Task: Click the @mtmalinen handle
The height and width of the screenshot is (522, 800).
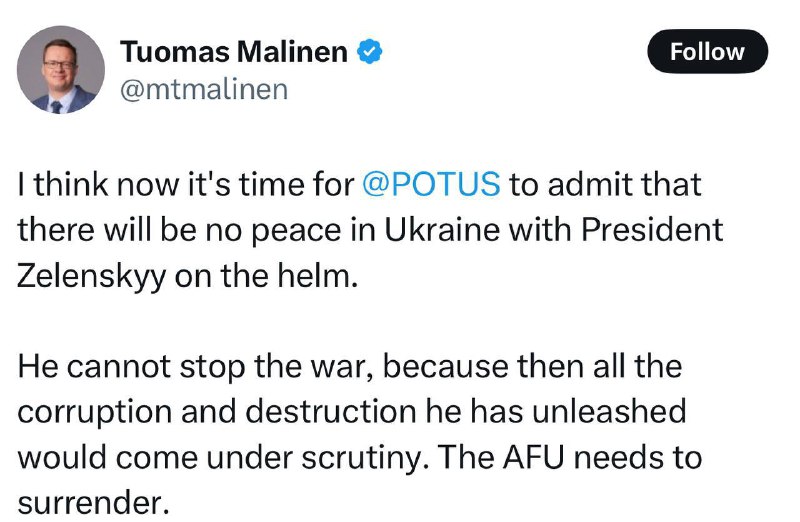Action: pos(204,89)
